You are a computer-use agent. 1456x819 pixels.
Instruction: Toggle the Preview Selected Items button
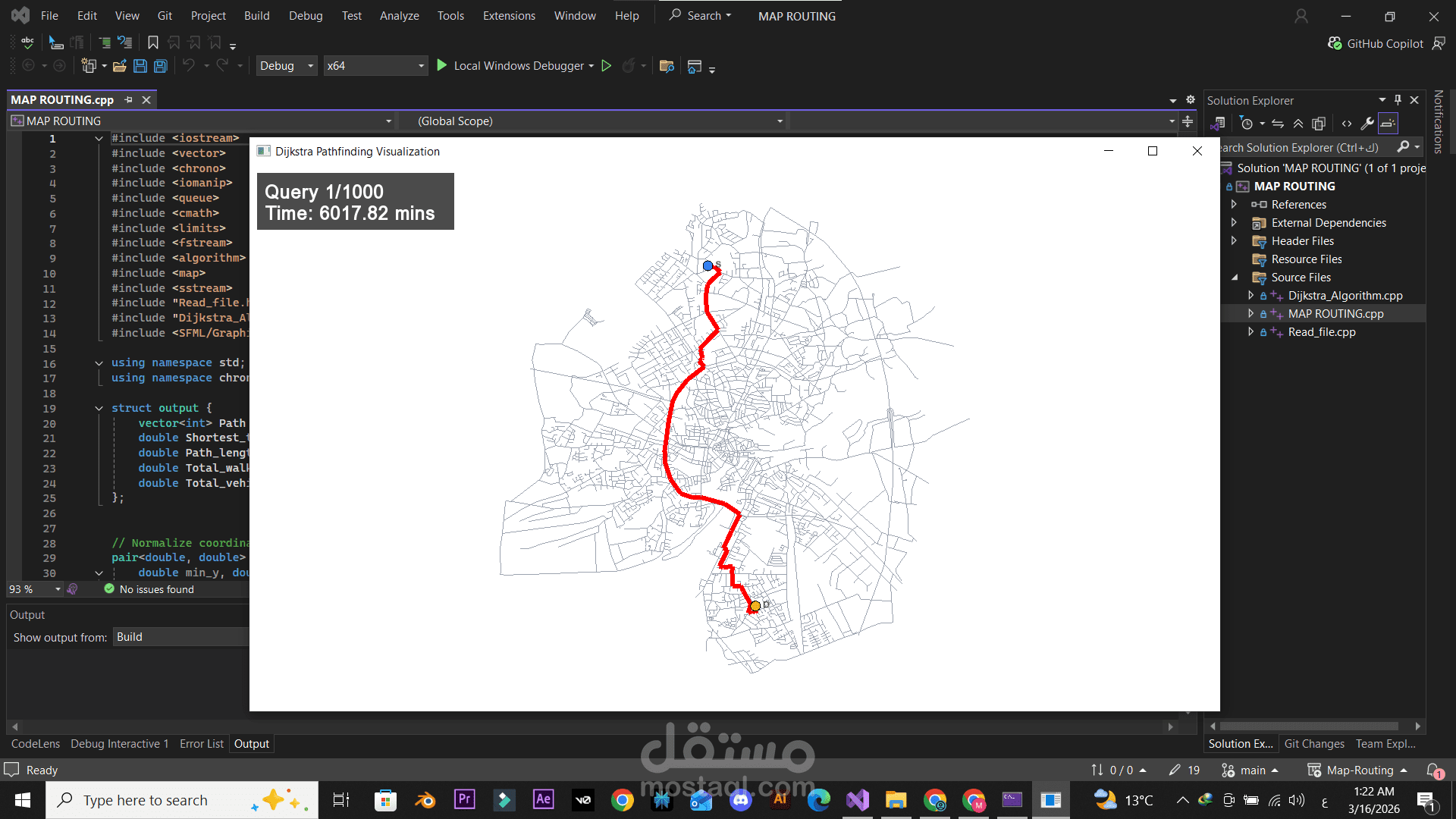[1389, 124]
